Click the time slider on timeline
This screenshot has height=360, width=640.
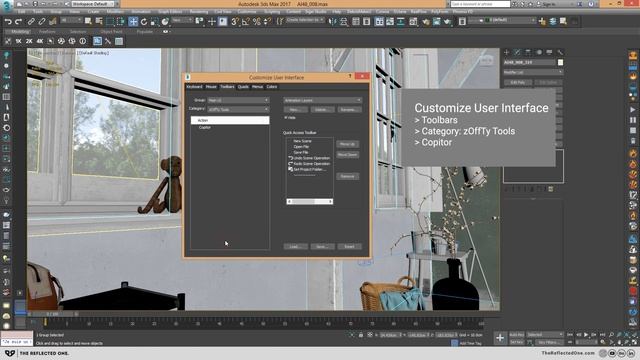coord(53,314)
